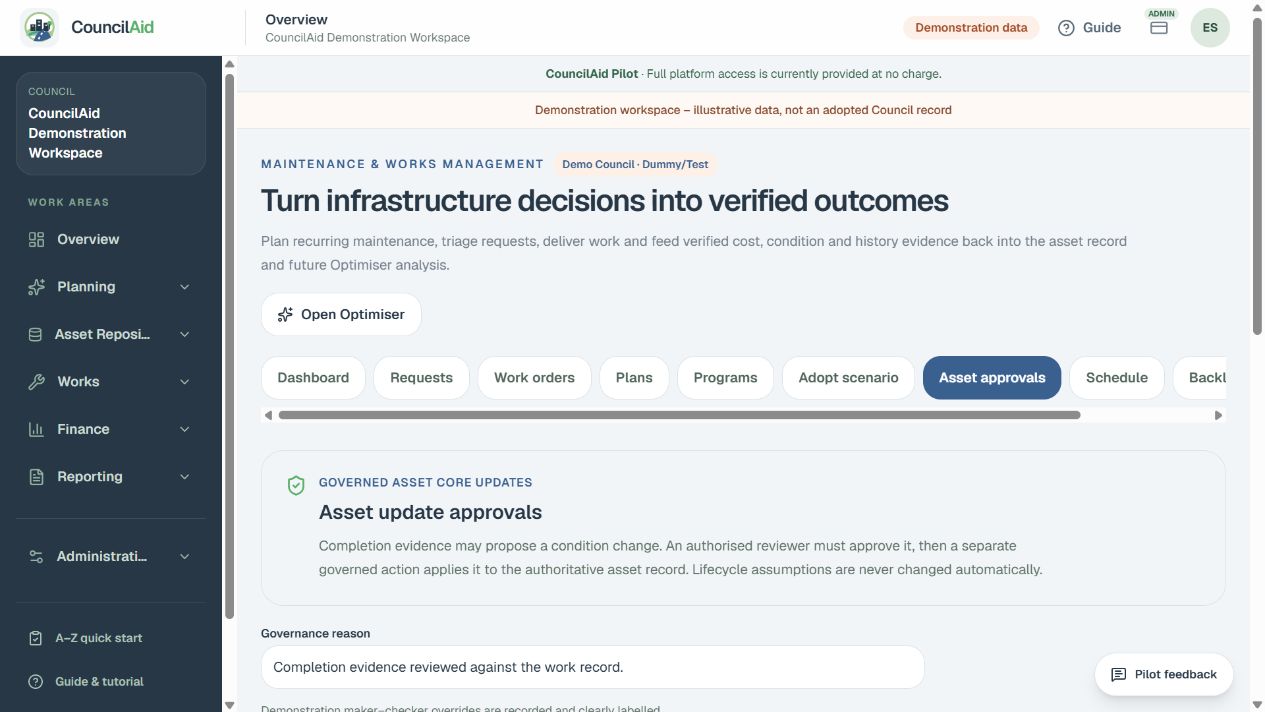Screen dimensions: 1265x712
Task: Click the A–Z quick start clipboard icon
Action: click(x=36, y=638)
